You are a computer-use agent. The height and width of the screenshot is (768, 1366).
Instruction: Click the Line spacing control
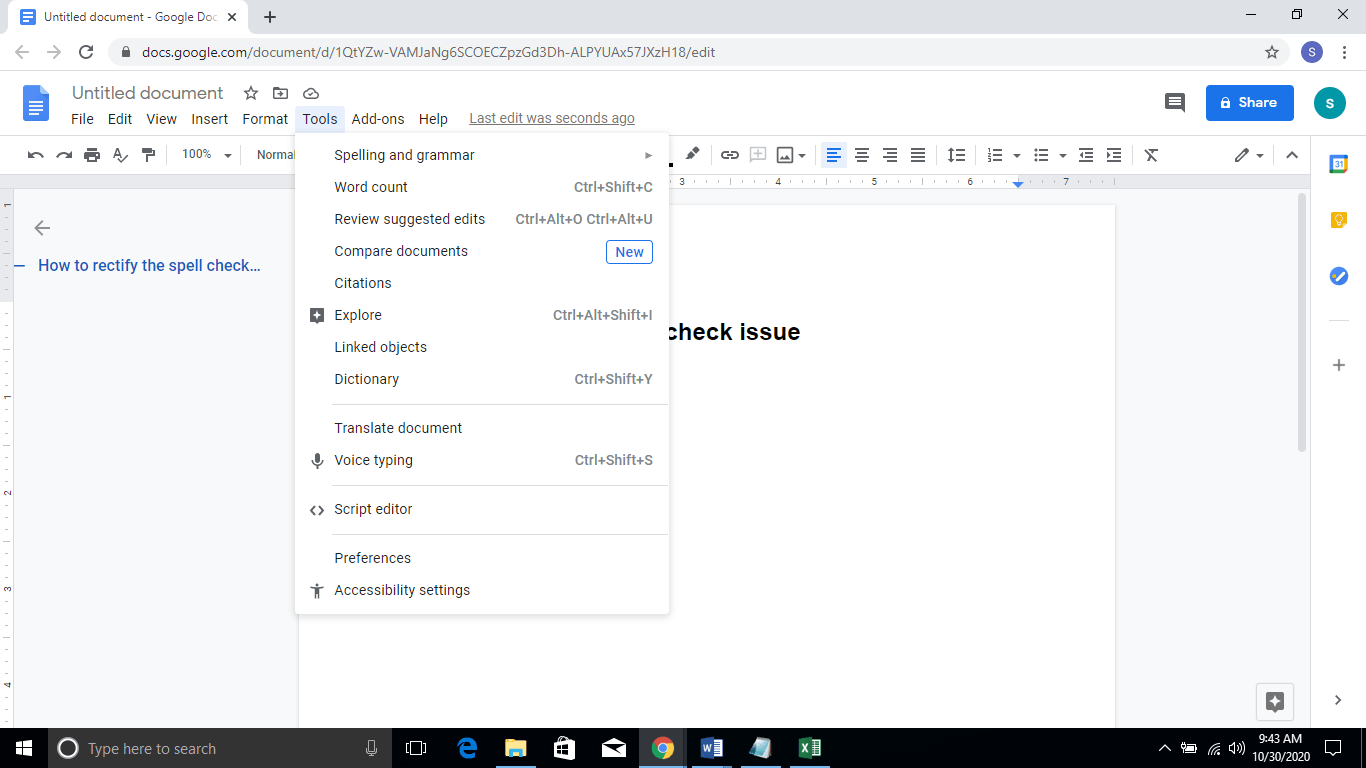click(956, 154)
